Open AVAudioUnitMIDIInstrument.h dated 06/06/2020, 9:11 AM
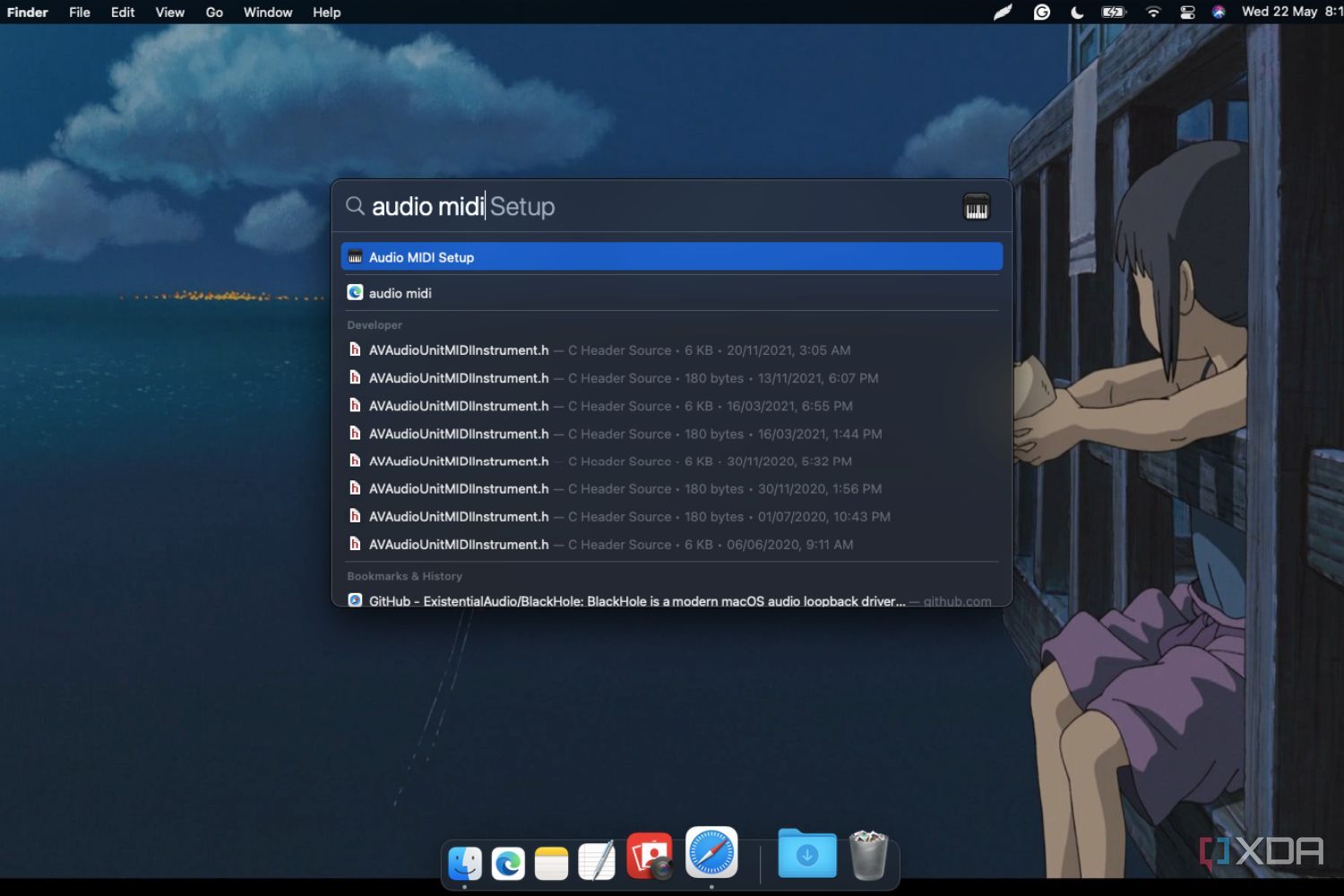 [x=671, y=545]
